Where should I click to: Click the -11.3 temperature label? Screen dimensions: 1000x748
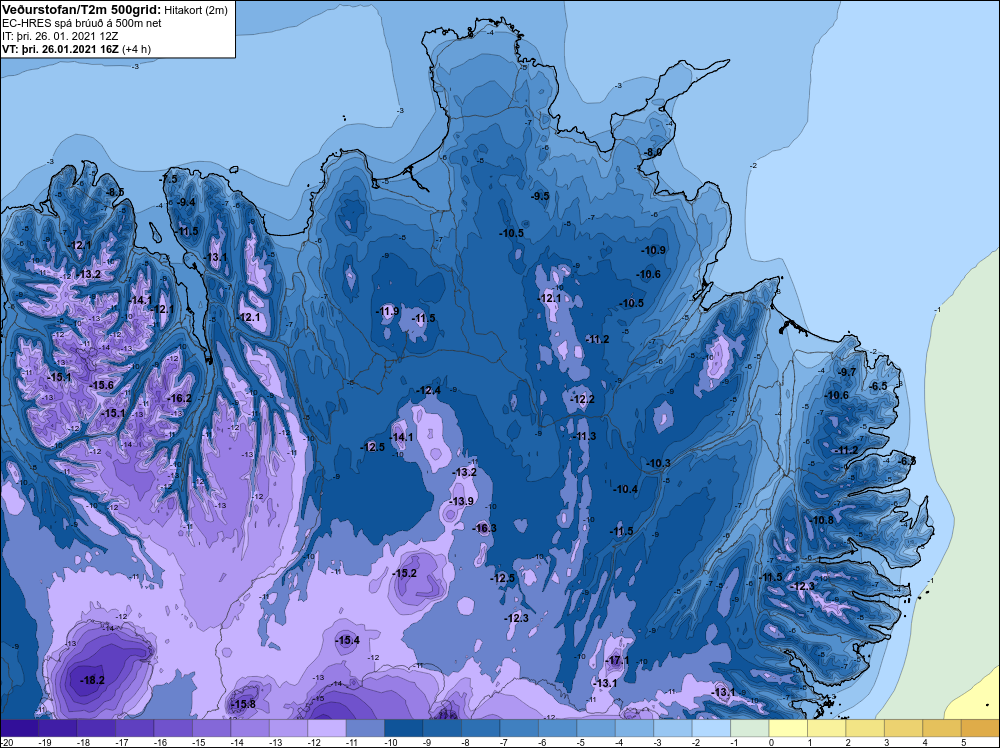(584, 436)
